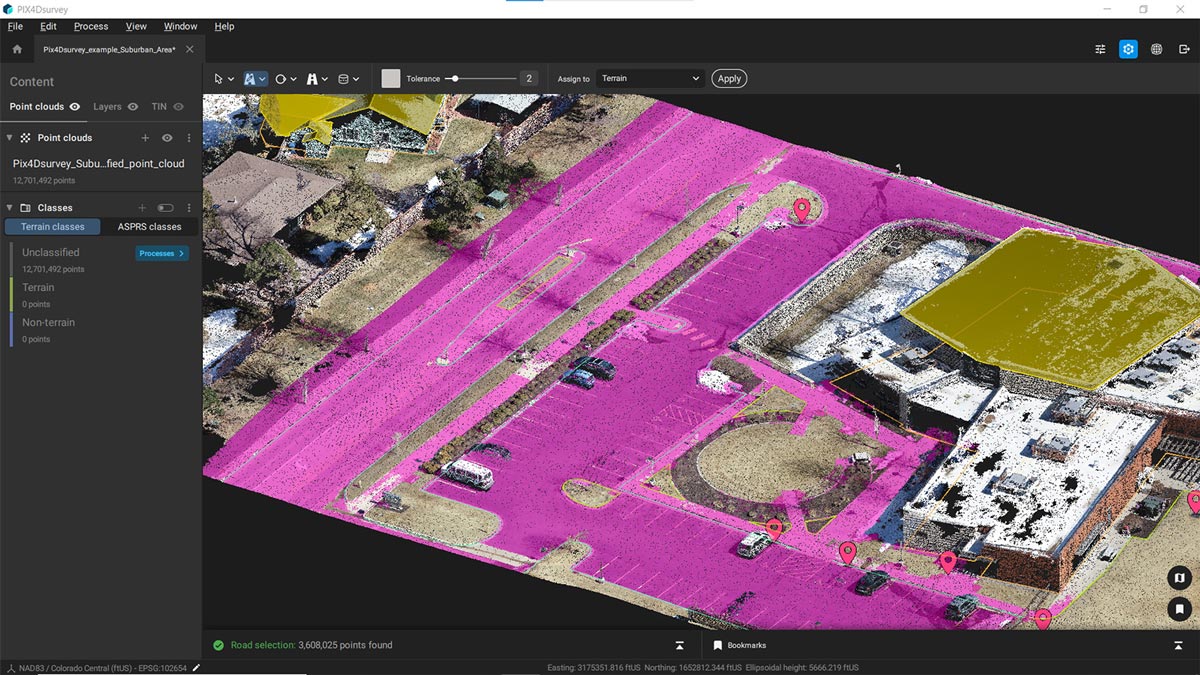The image size is (1200, 675).
Task: Hide the Point clouds section with eye
Action: [167, 138]
